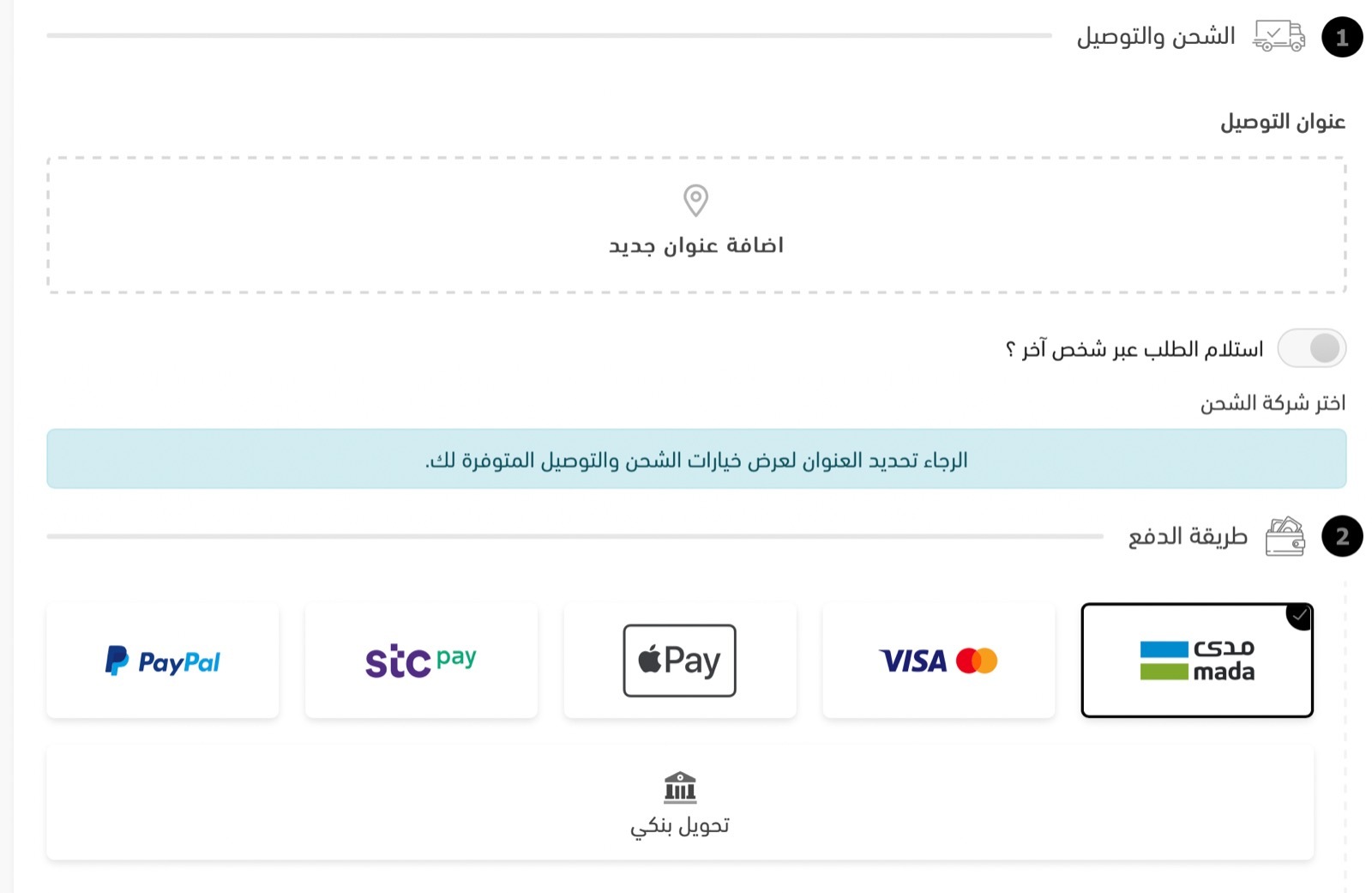This screenshot has width=1372, height=893.
Task: Select the PayPal payment option
Action: [163, 661]
